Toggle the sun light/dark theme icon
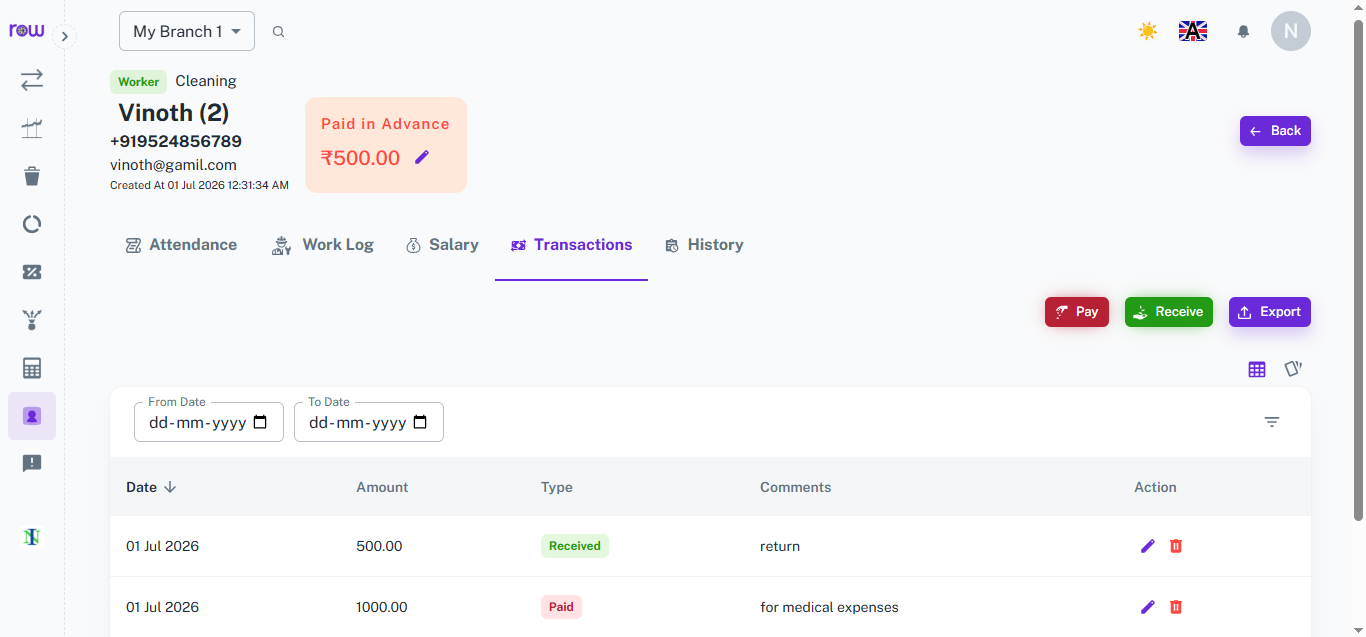 coord(1148,31)
